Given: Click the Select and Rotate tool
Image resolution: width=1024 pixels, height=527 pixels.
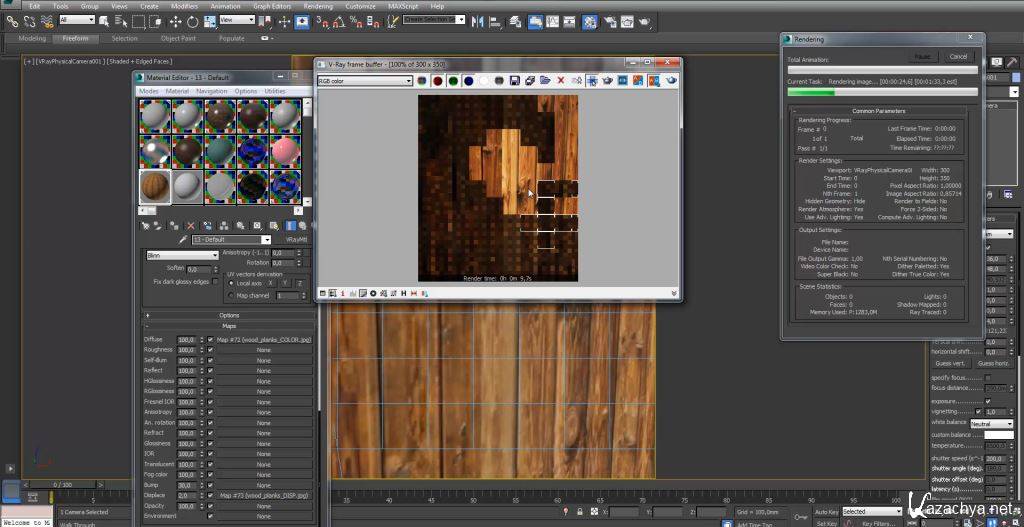Looking at the screenshot, I should 192,21.
